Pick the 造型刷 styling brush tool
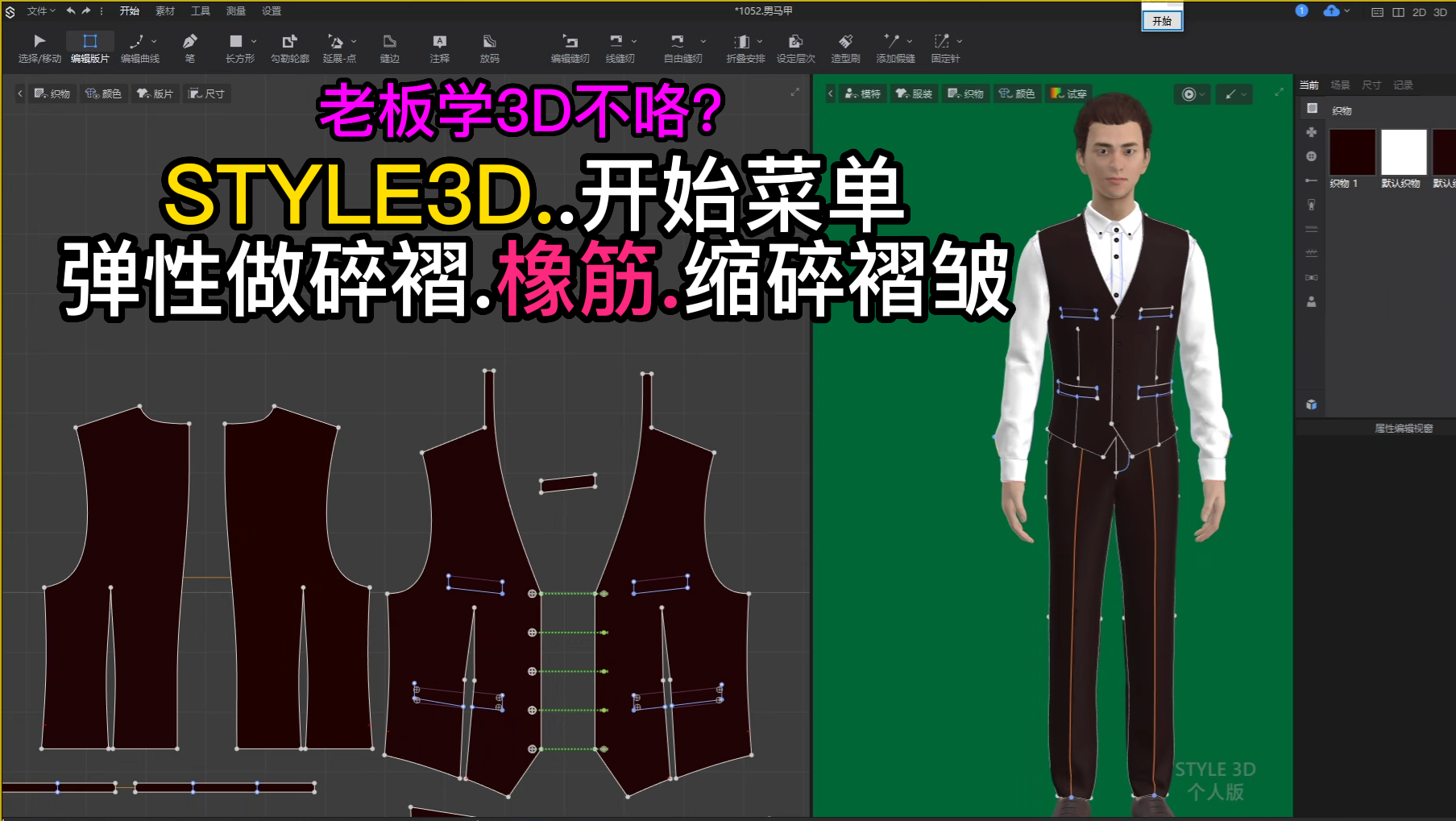 click(x=846, y=48)
